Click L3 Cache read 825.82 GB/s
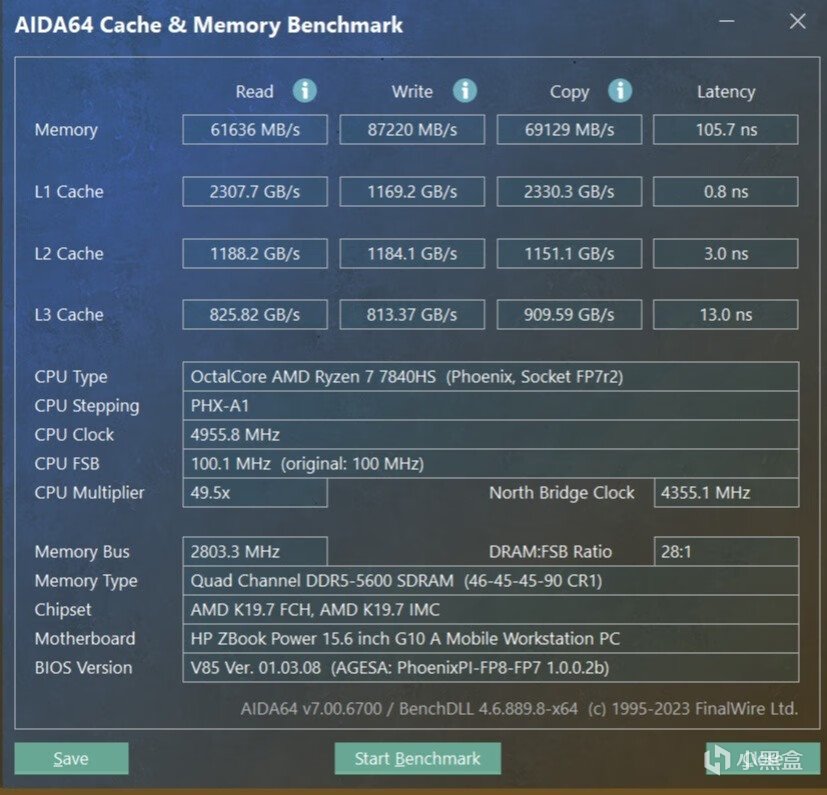The width and height of the screenshot is (827, 795). pos(255,315)
